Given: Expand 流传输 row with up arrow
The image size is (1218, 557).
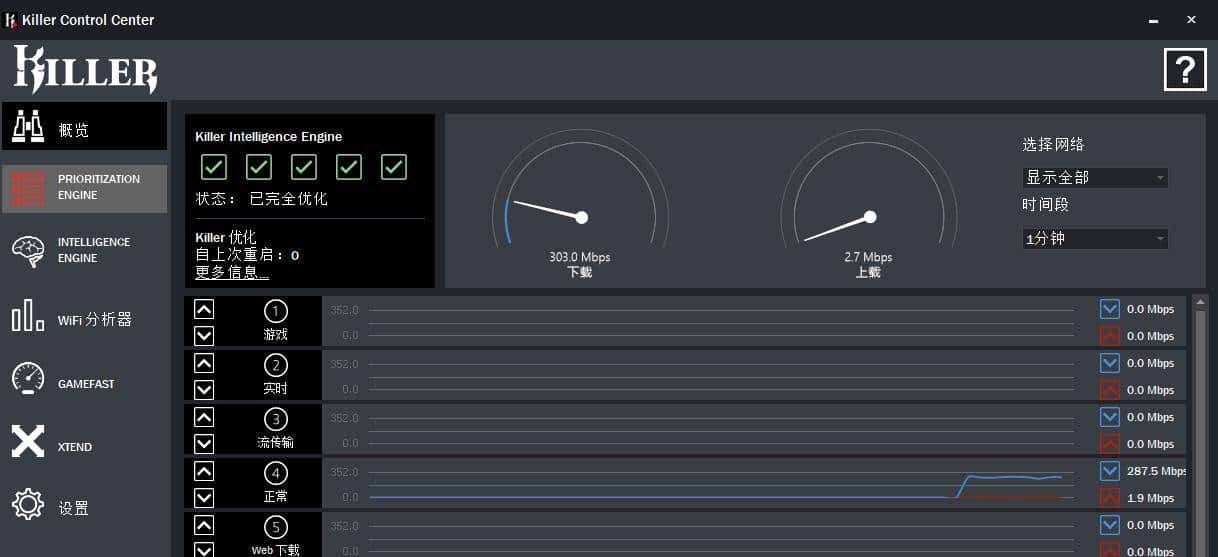Looking at the screenshot, I should (204, 417).
